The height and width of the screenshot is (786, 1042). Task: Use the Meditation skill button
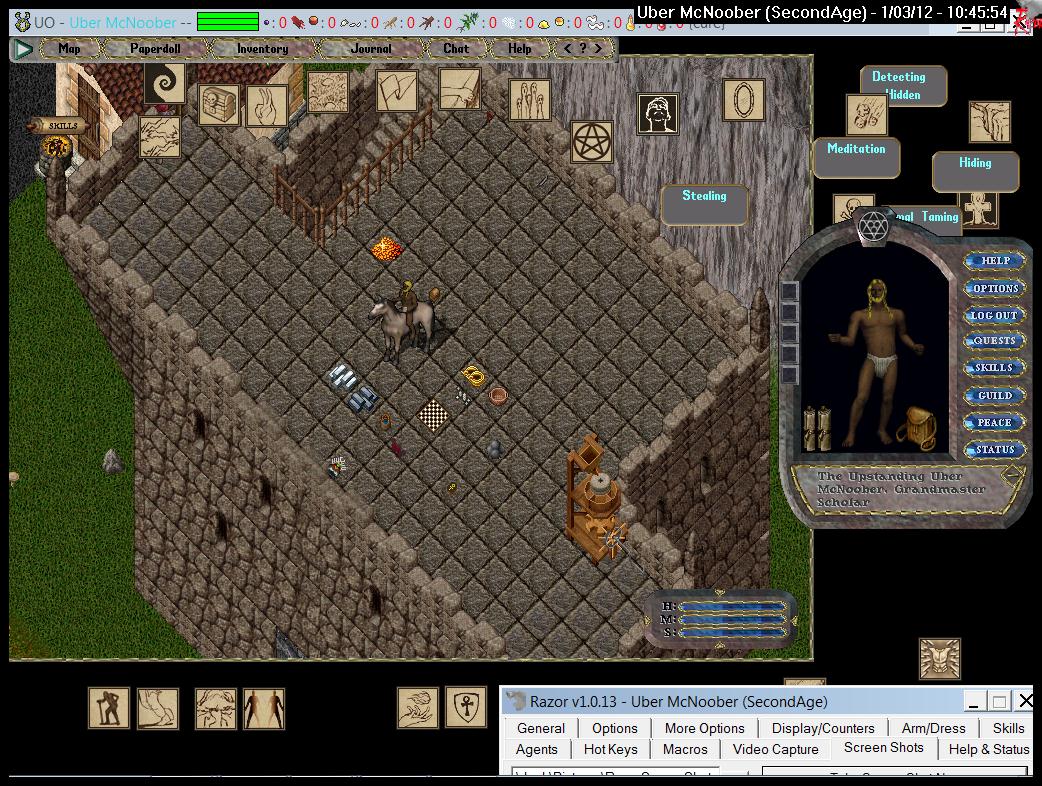click(856, 149)
